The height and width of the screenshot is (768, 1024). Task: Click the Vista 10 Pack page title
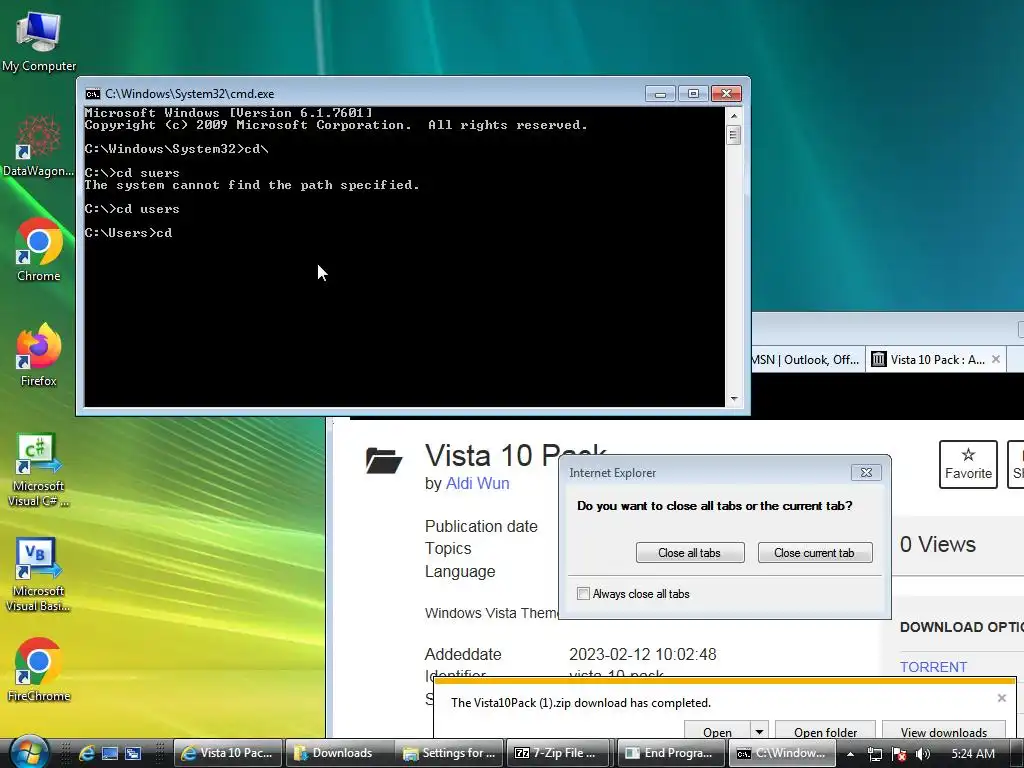516,455
